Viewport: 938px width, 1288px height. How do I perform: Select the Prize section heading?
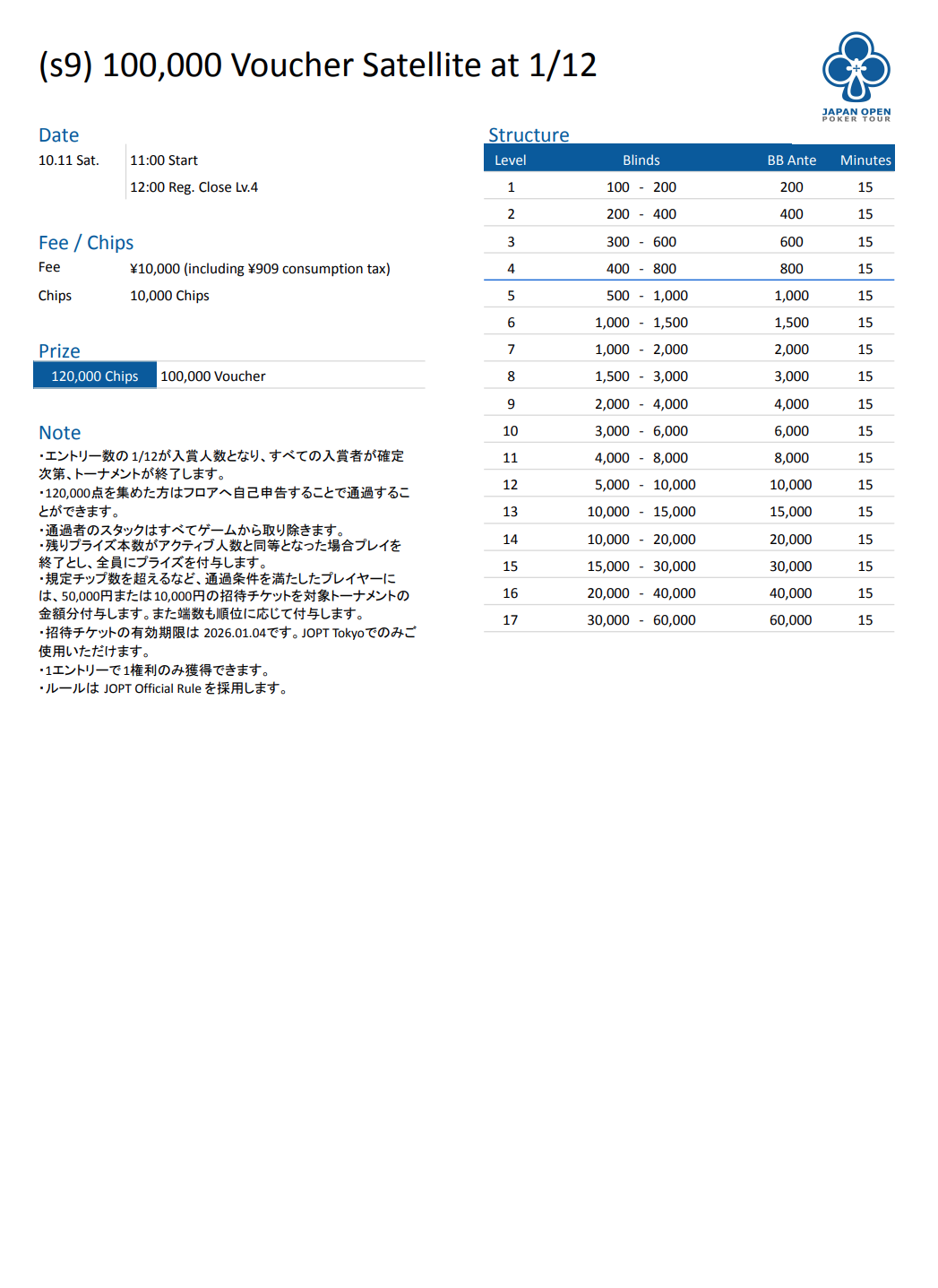pyautogui.click(x=59, y=351)
